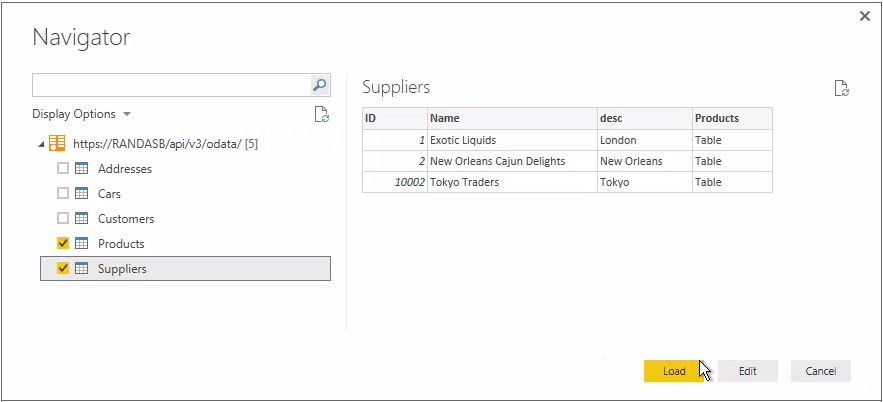Image resolution: width=883 pixels, height=402 pixels.
Task: Open the Display Options dropdown
Action: pos(81,114)
